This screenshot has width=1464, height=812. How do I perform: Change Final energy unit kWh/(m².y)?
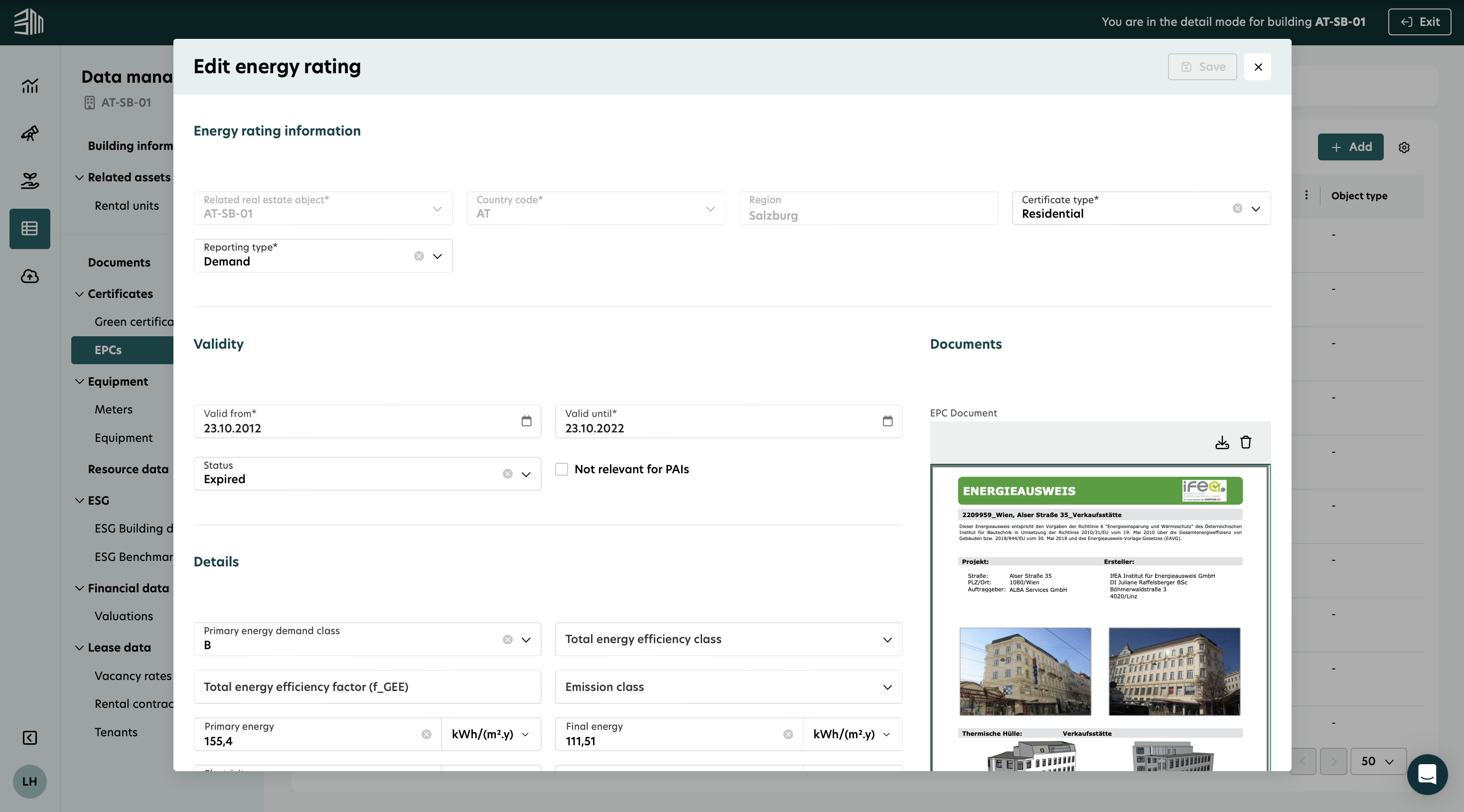click(852, 734)
